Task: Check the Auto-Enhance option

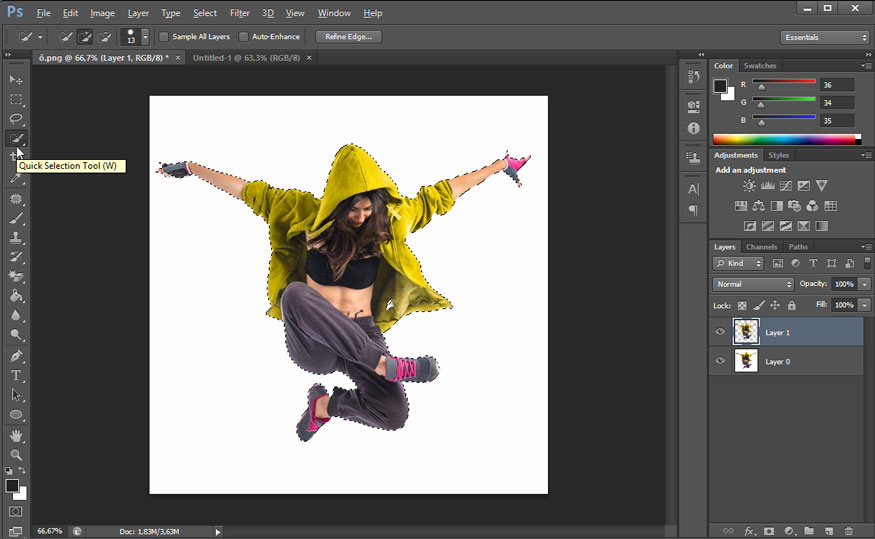Action: (244, 37)
